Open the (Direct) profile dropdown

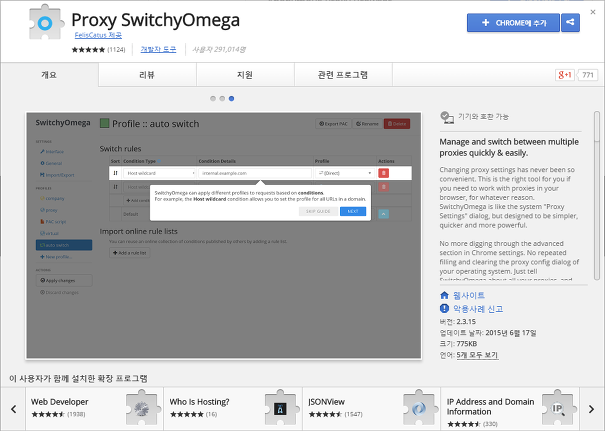coord(345,173)
